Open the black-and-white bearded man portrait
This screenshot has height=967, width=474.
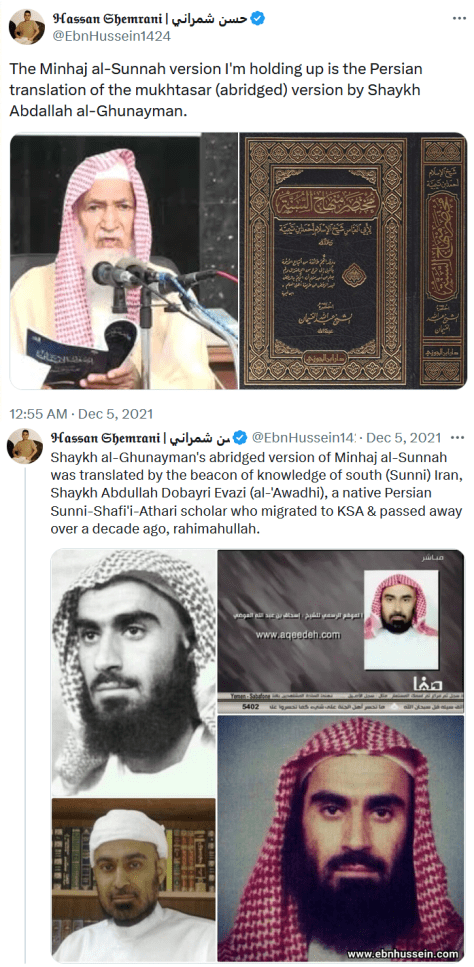(x=133, y=672)
